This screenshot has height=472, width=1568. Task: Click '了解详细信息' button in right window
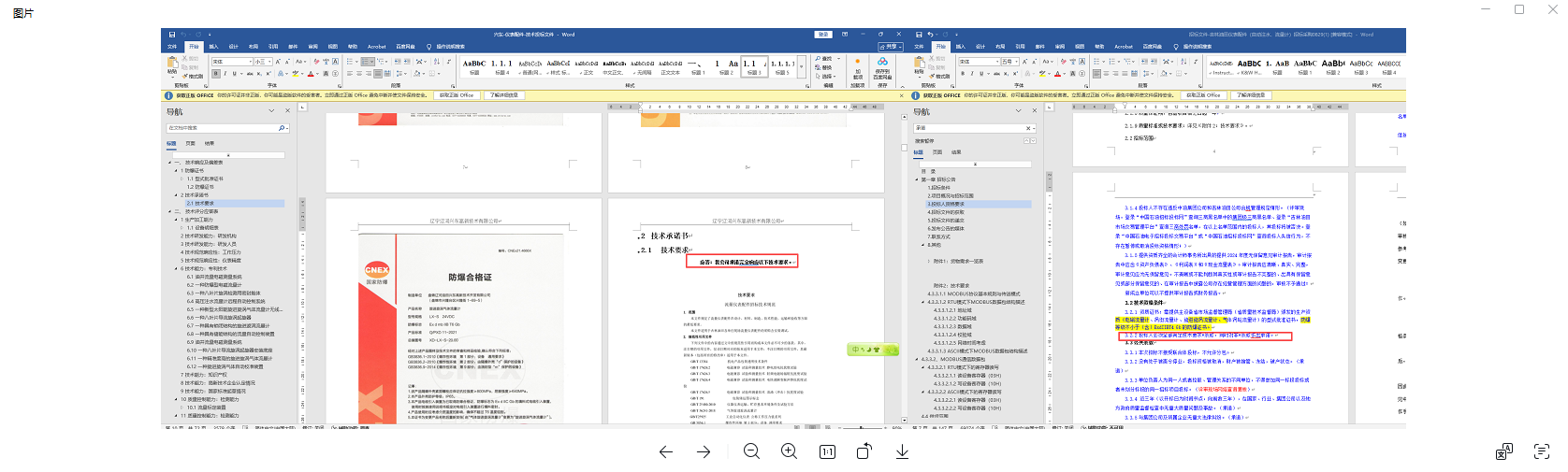1251,95
